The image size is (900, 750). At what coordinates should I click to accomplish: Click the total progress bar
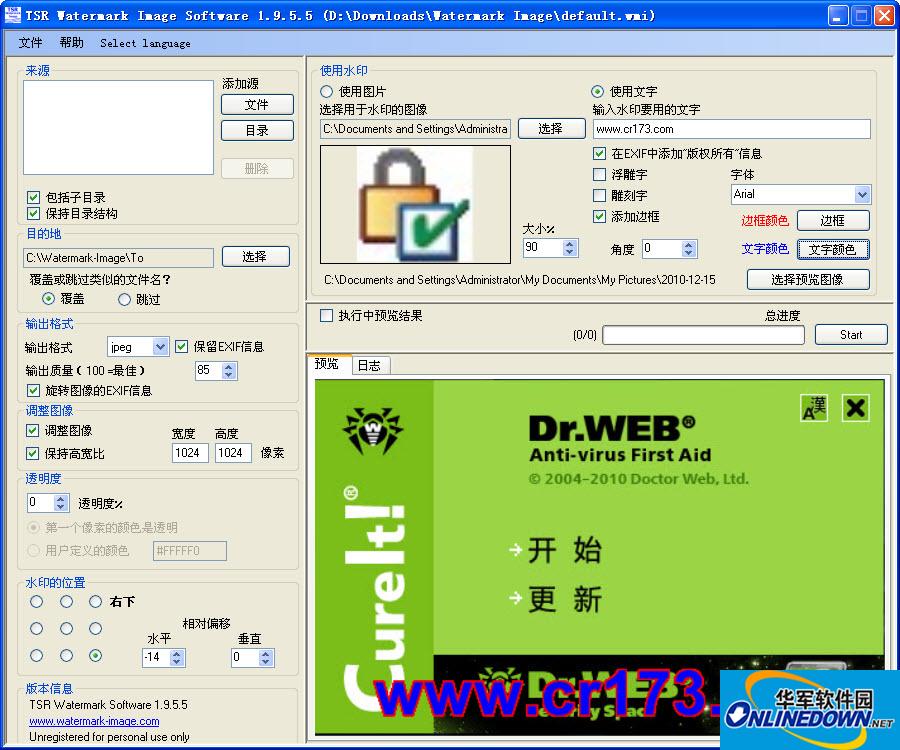coord(704,335)
